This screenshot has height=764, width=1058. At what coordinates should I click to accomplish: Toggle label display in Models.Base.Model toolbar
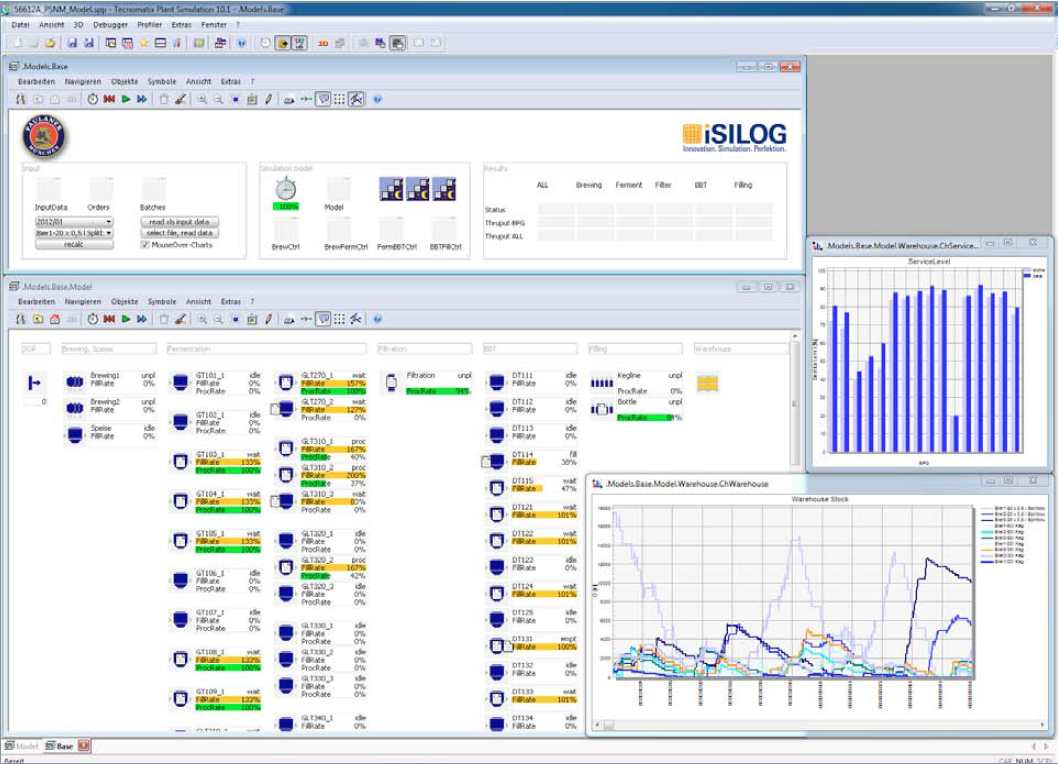point(324,319)
